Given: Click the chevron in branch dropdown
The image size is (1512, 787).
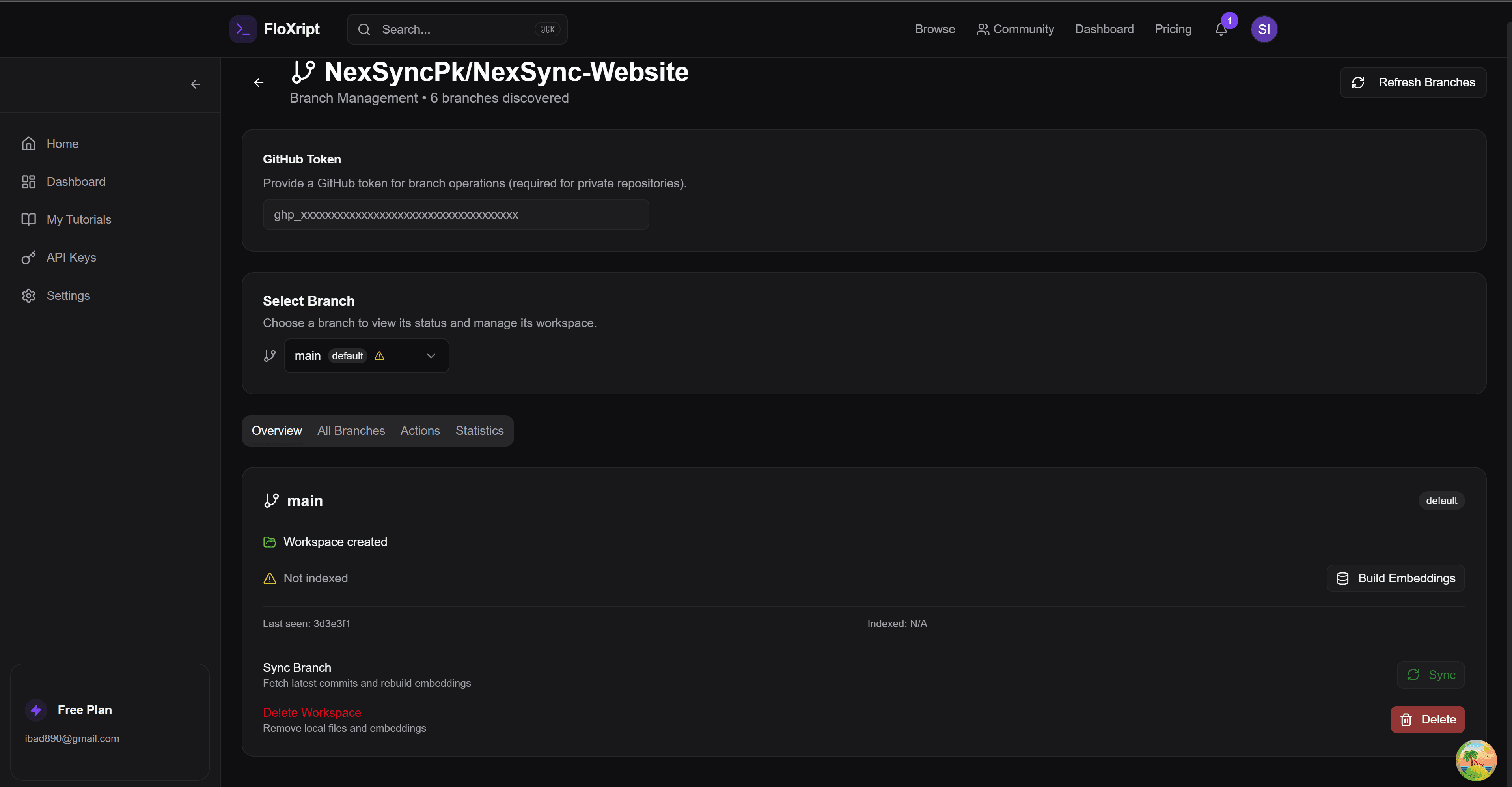Looking at the screenshot, I should (x=431, y=356).
